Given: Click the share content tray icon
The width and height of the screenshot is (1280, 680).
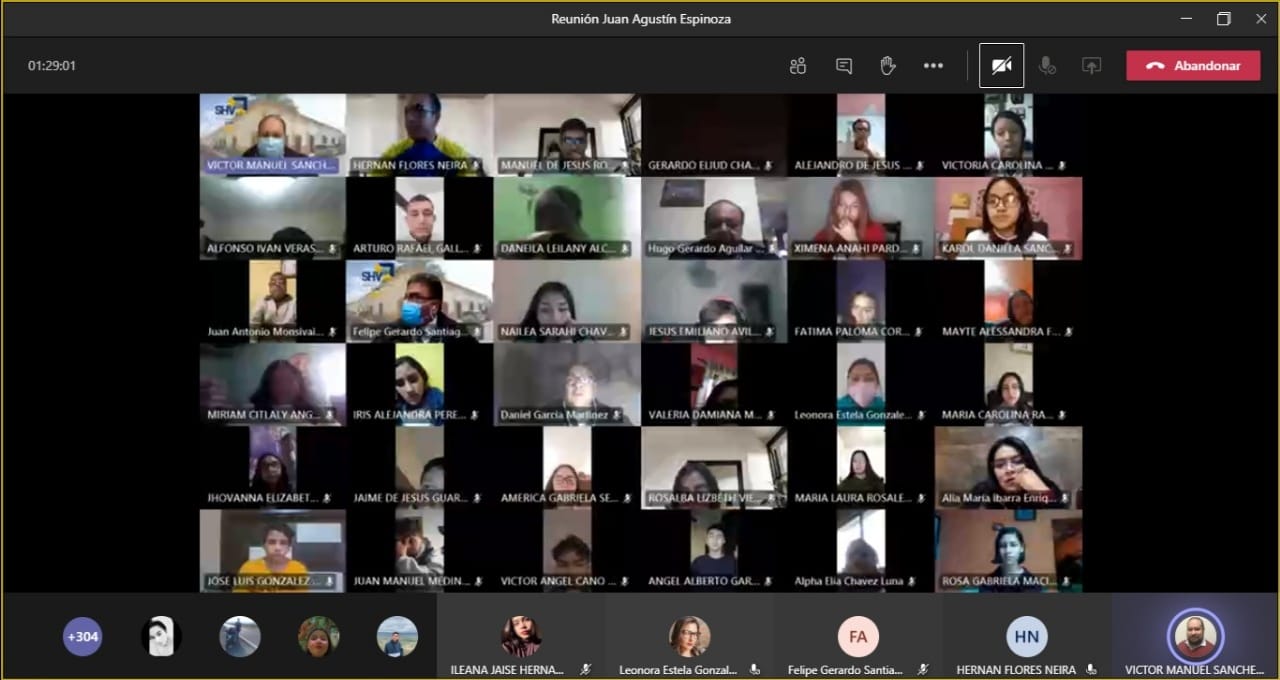Looking at the screenshot, I should click(x=1091, y=66).
